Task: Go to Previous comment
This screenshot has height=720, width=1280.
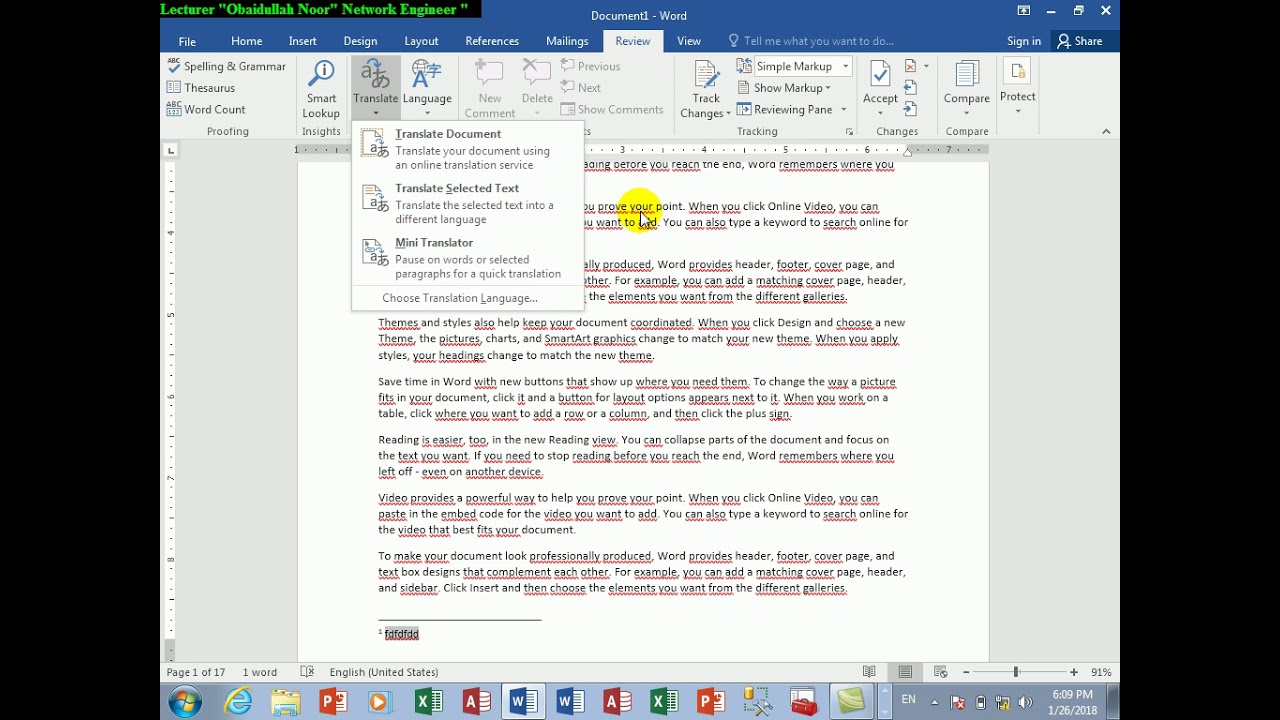Action: [x=591, y=66]
